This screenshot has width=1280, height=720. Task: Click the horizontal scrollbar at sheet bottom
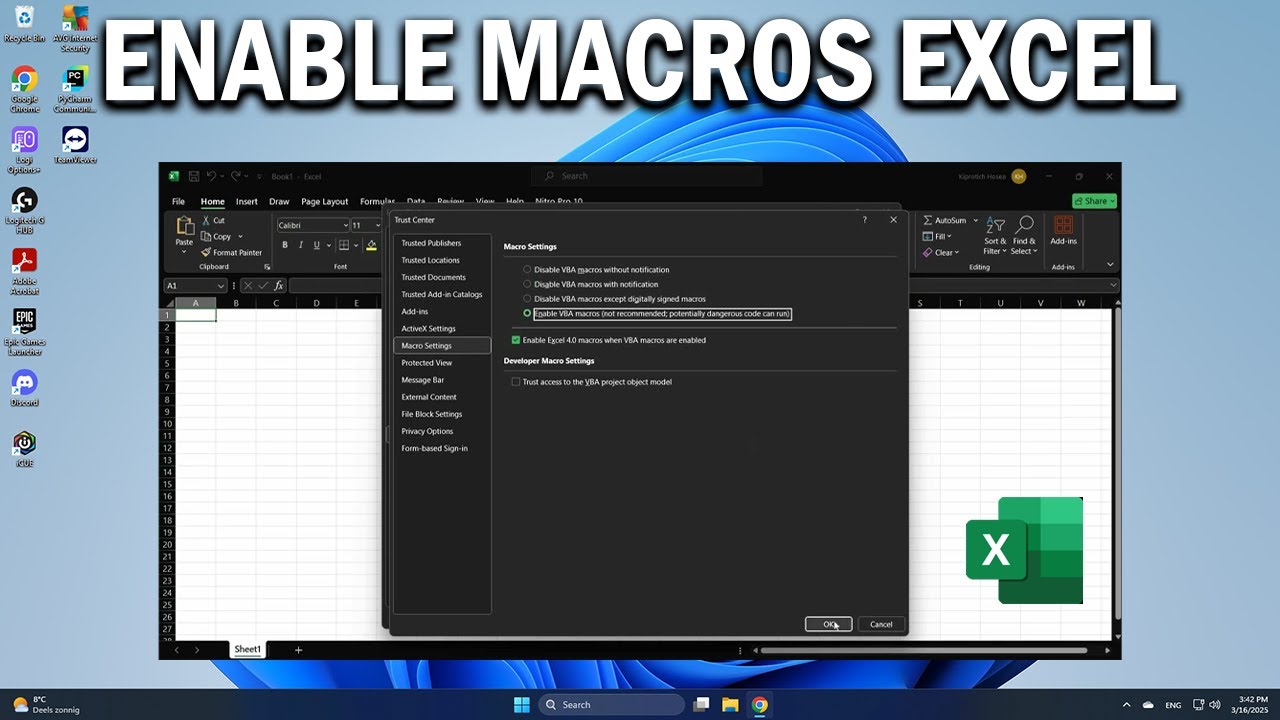(x=925, y=651)
